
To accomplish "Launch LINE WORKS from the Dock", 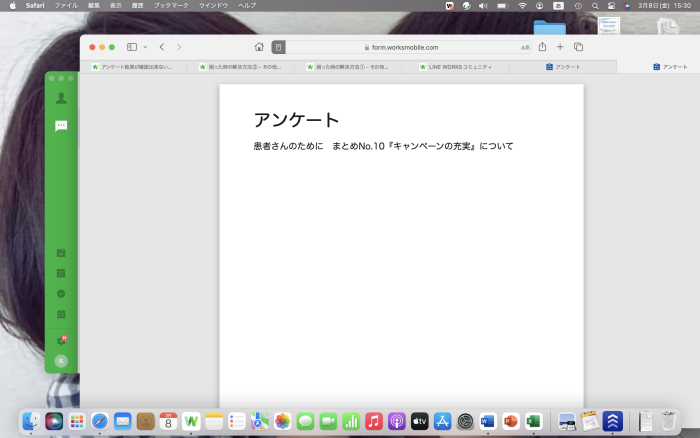I will click(x=191, y=421).
